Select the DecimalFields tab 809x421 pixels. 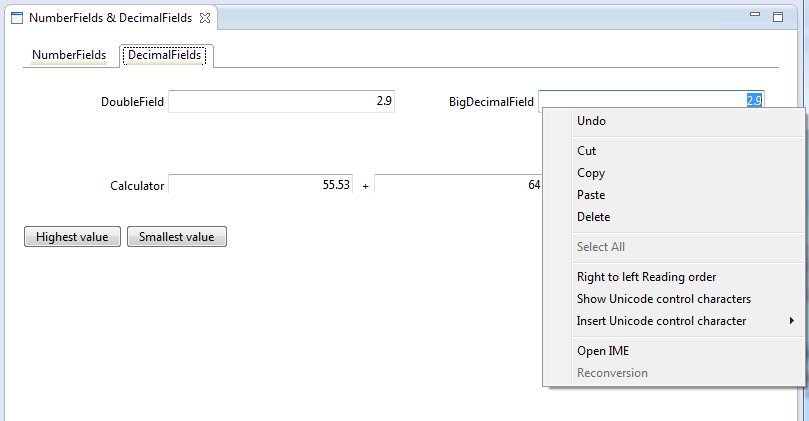[165, 55]
